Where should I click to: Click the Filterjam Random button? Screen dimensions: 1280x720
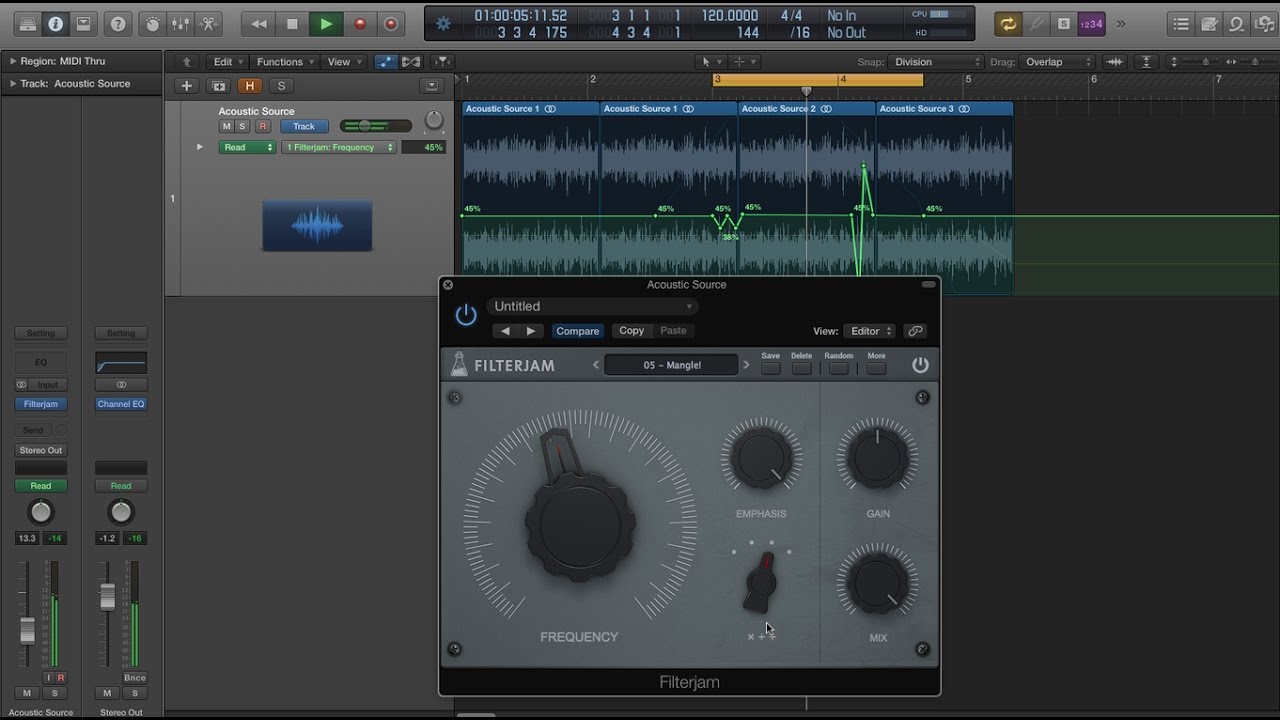[x=839, y=368]
